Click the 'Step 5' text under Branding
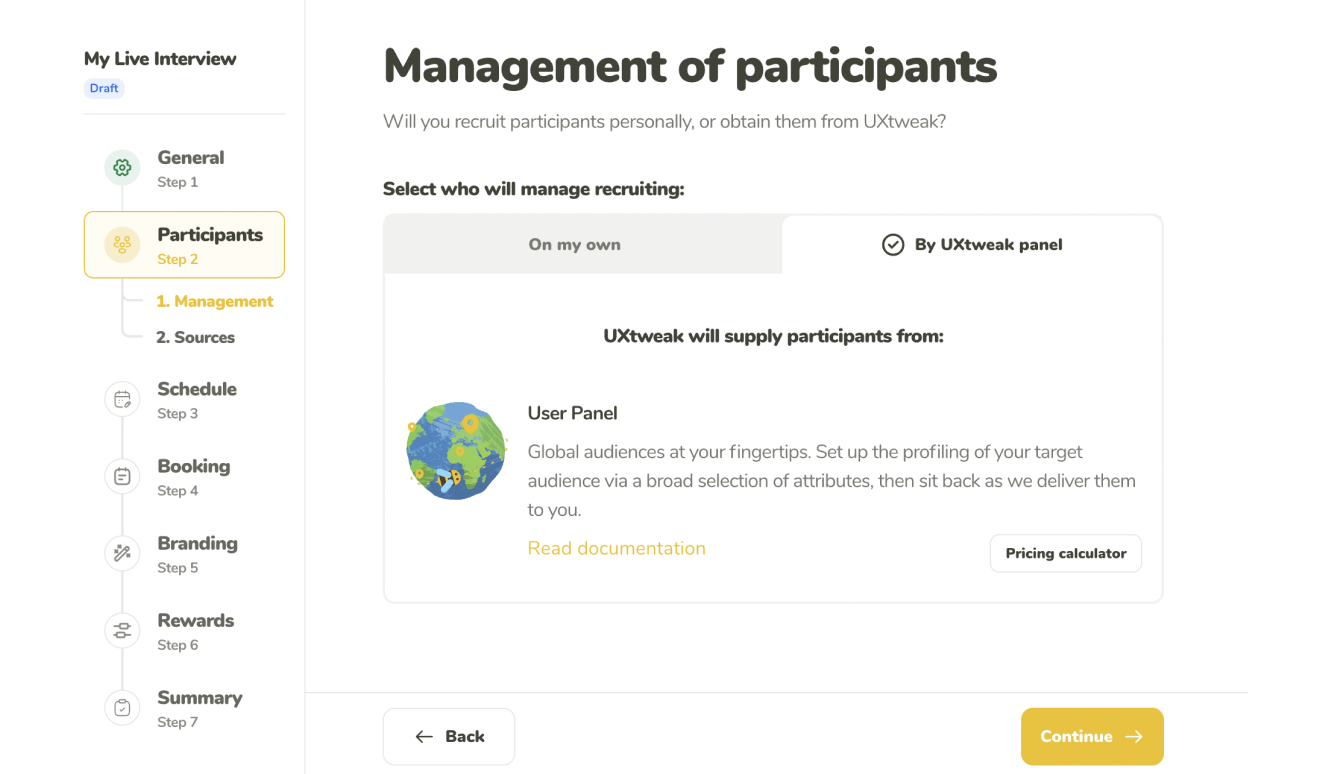This screenshot has width=1320, height=774. pos(178,567)
